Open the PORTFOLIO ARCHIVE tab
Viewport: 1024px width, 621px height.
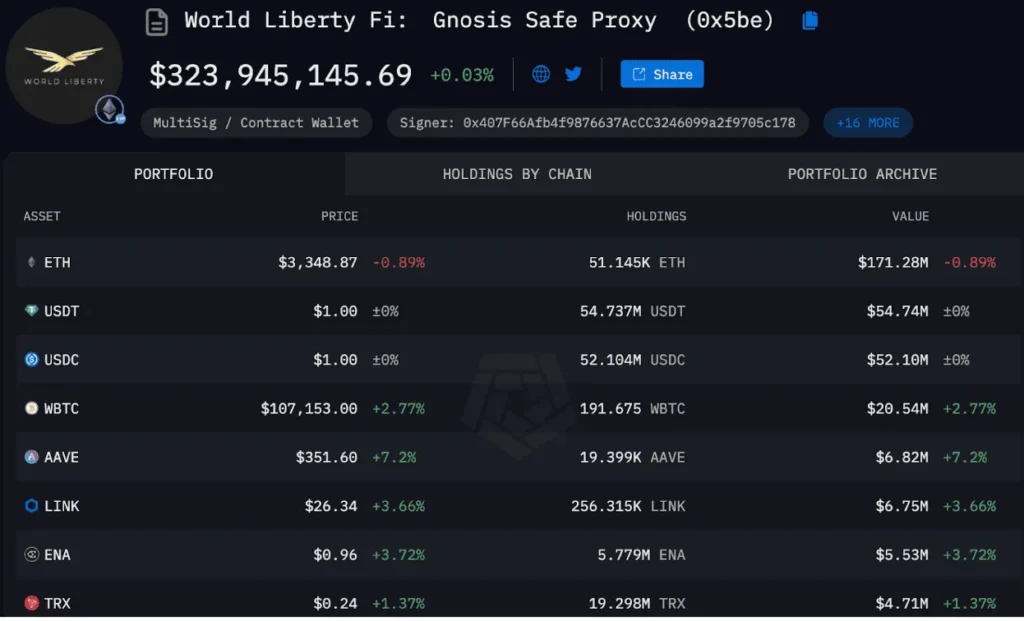861,173
